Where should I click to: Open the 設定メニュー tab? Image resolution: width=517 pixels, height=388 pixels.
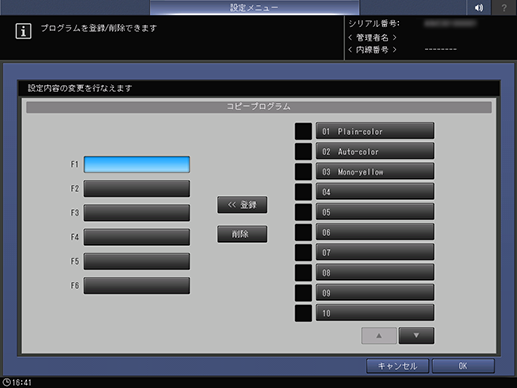click(x=254, y=7)
